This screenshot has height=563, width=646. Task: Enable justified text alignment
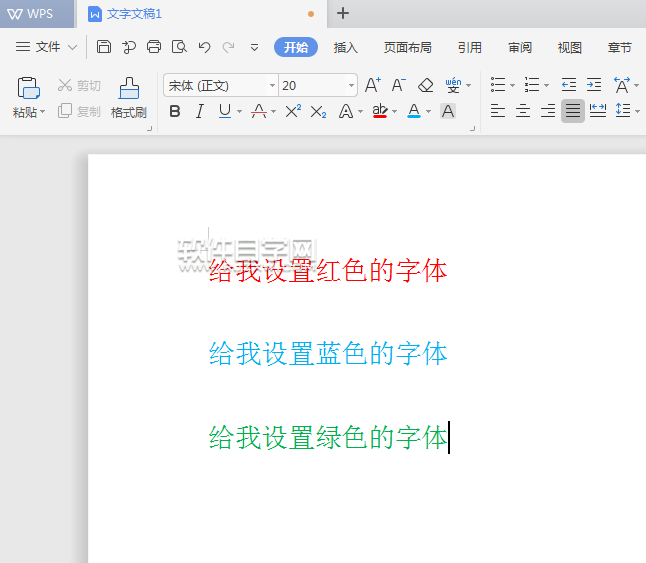tap(573, 111)
